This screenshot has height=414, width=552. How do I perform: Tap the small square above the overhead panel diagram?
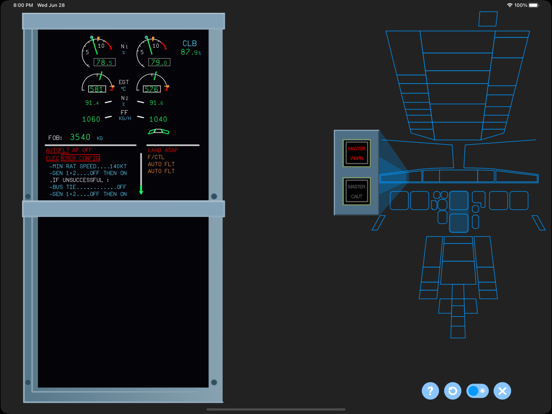488,19
